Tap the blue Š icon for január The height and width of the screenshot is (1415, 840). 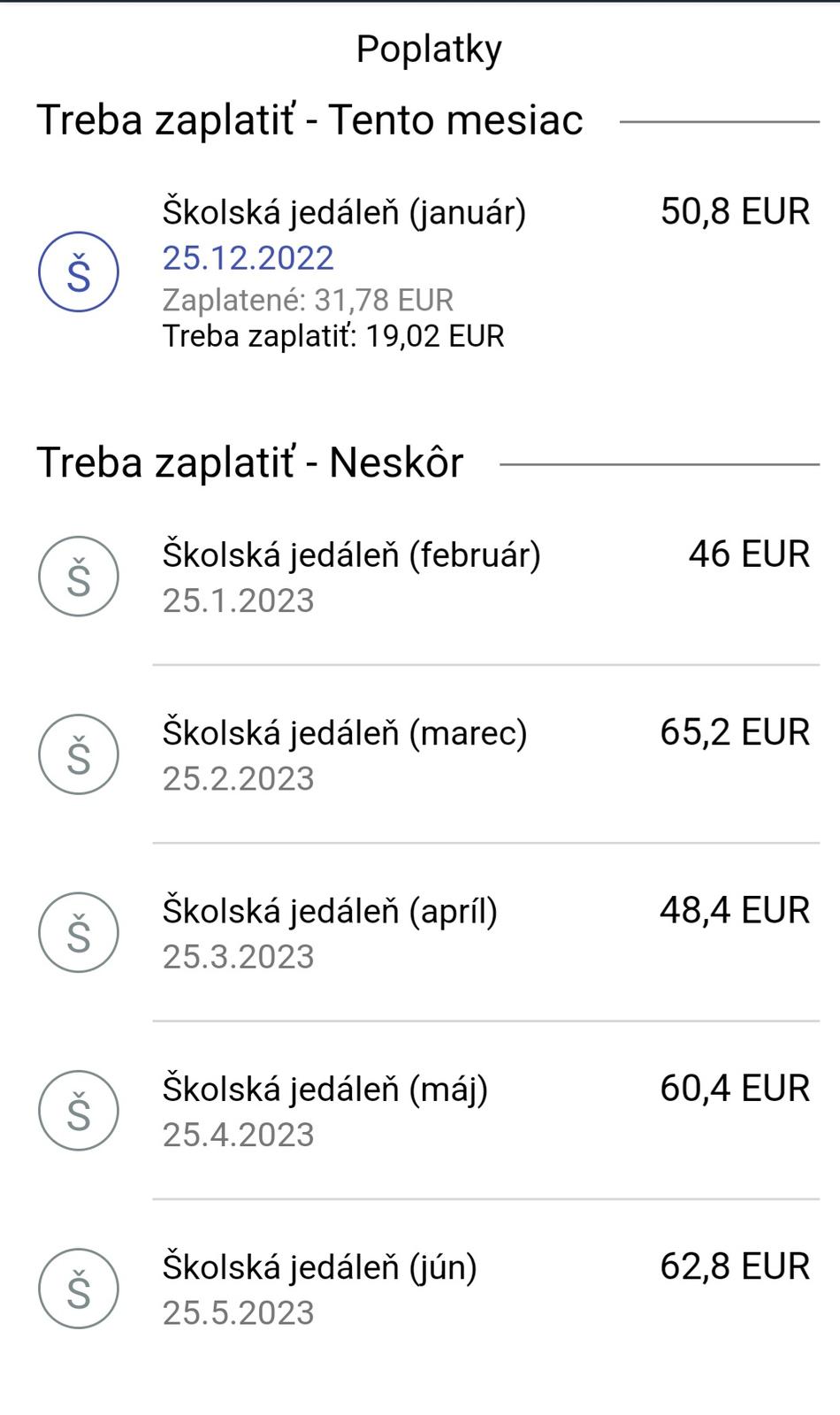click(79, 272)
